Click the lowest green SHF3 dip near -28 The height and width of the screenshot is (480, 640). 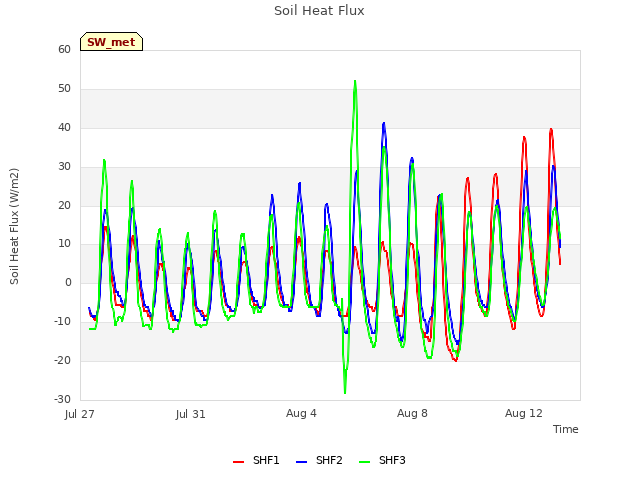(x=345, y=392)
